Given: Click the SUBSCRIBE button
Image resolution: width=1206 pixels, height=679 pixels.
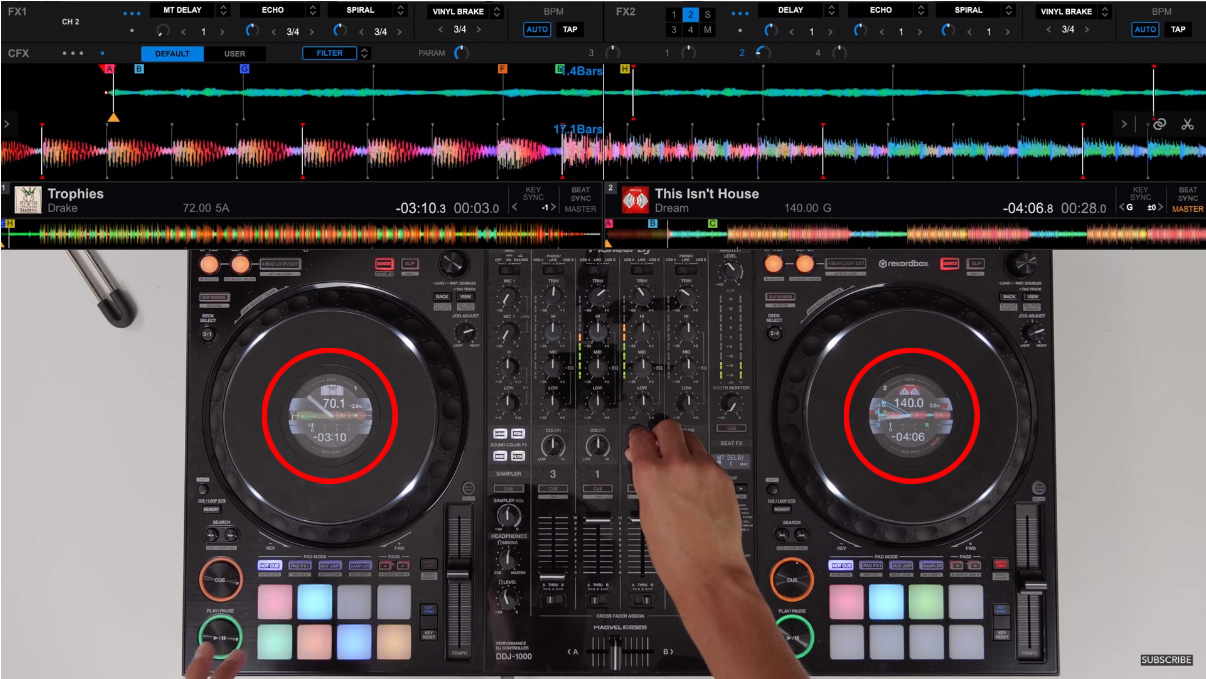Looking at the screenshot, I should click(x=1166, y=658).
